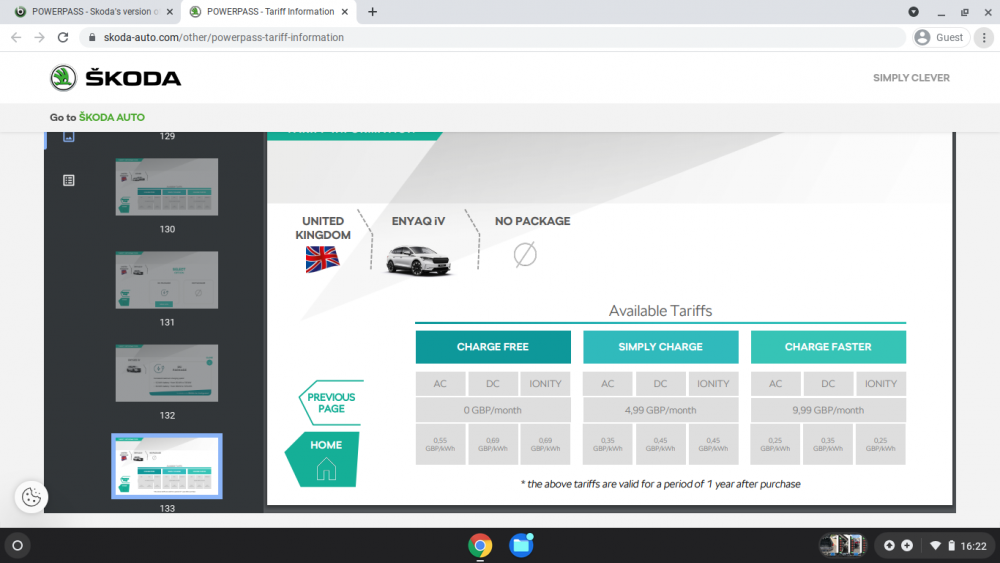This screenshot has width=1000, height=563.
Task: Click the address bar URL field
Action: (x=492, y=38)
